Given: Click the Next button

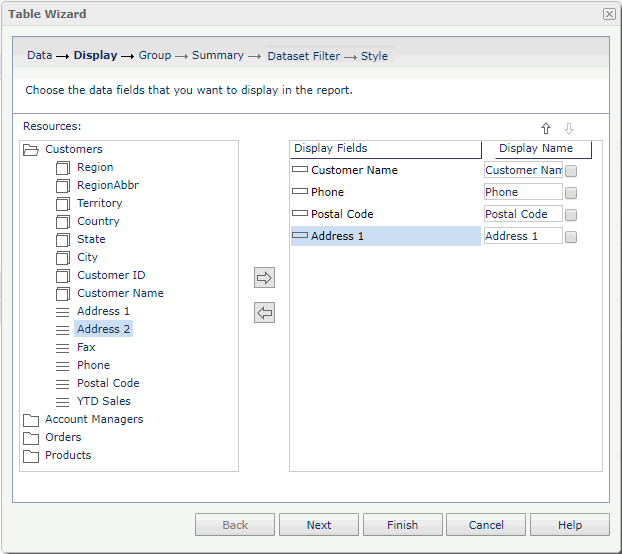Looking at the screenshot, I should tap(319, 525).
